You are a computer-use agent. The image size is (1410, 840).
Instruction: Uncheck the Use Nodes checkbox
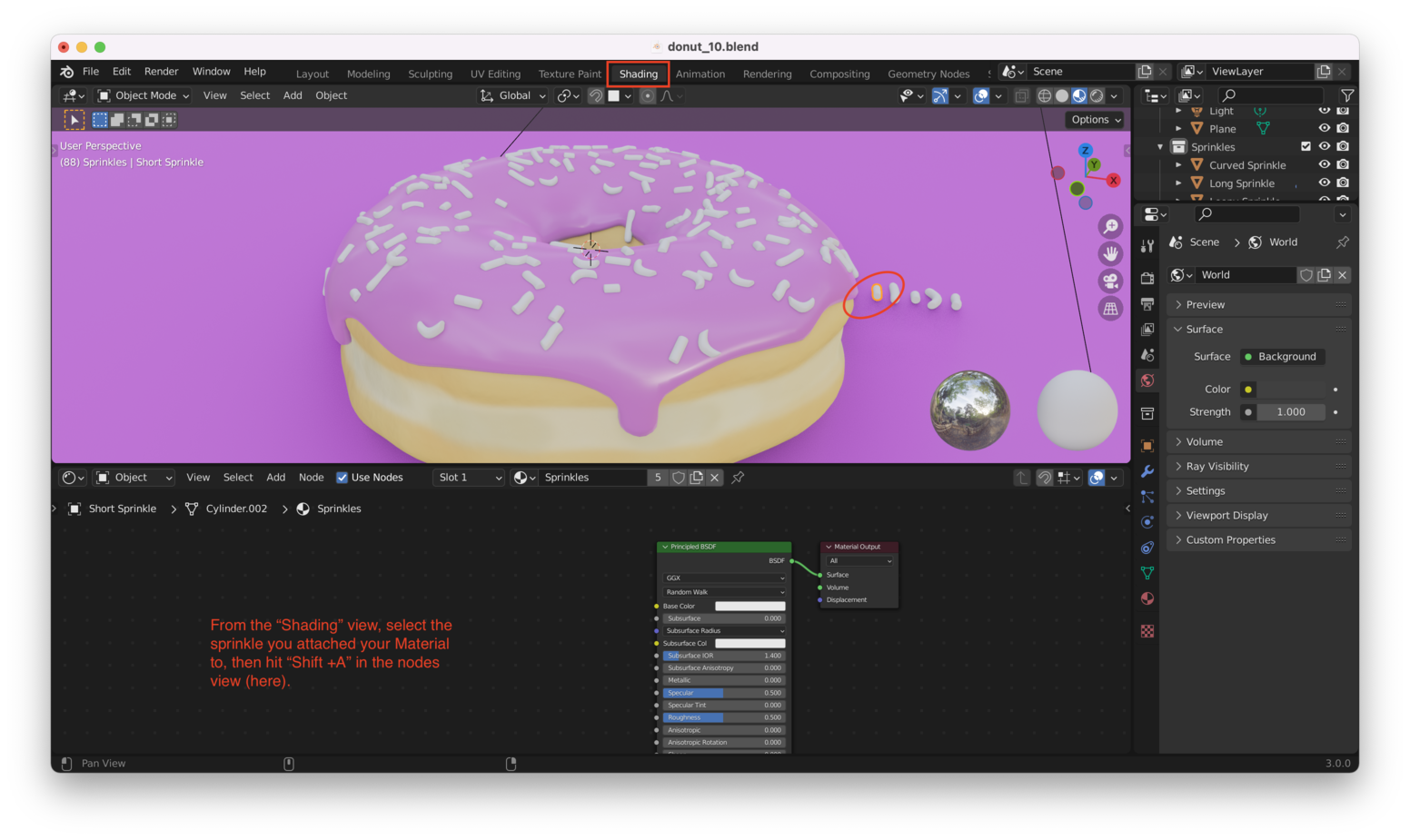point(343,477)
